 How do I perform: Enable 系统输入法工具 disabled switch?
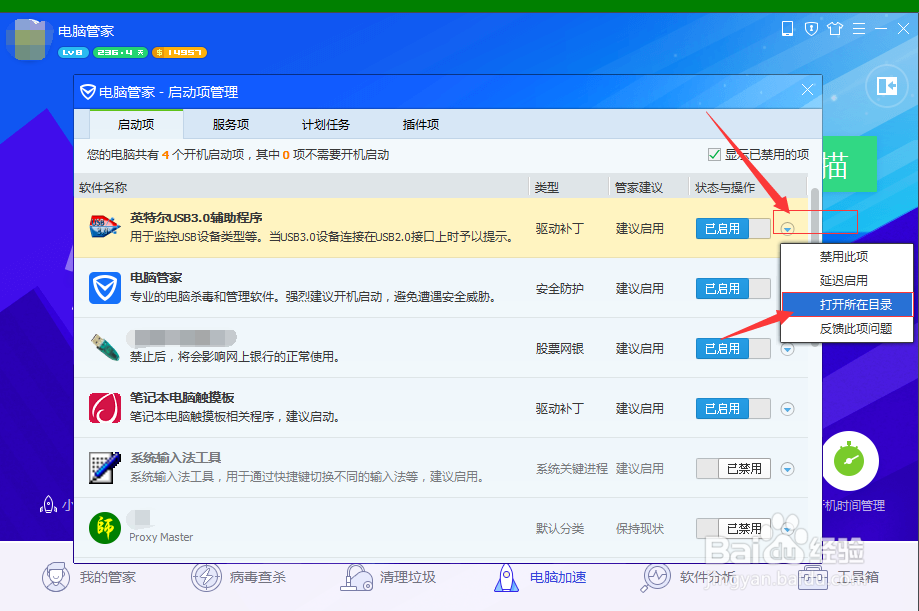733,469
